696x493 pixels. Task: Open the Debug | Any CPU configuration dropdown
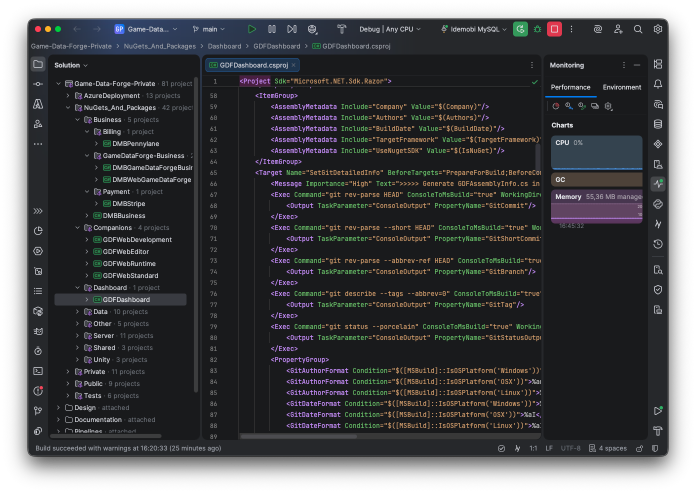(390, 29)
